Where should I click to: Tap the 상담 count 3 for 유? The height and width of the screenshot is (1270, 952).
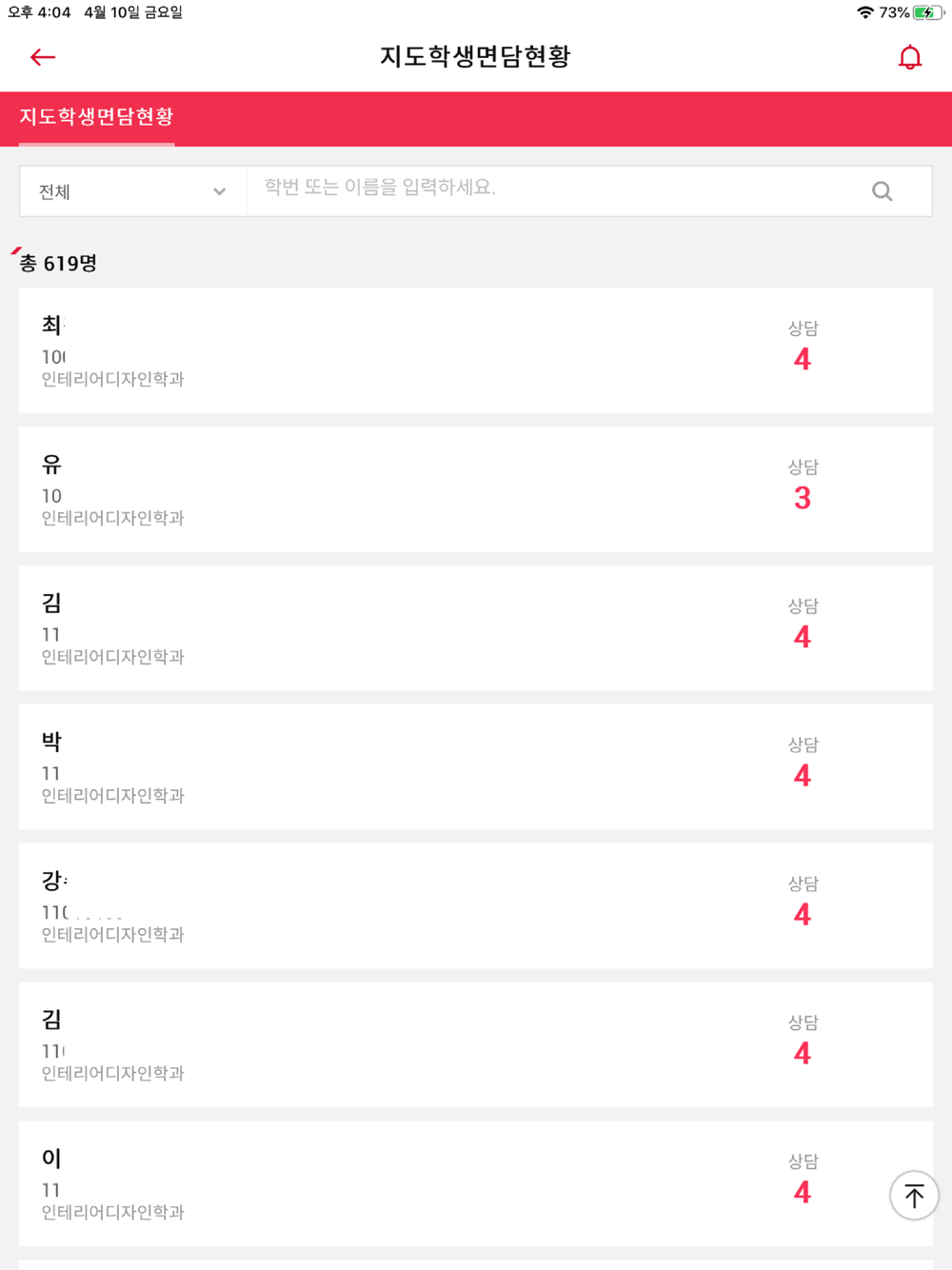(x=803, y=498)
